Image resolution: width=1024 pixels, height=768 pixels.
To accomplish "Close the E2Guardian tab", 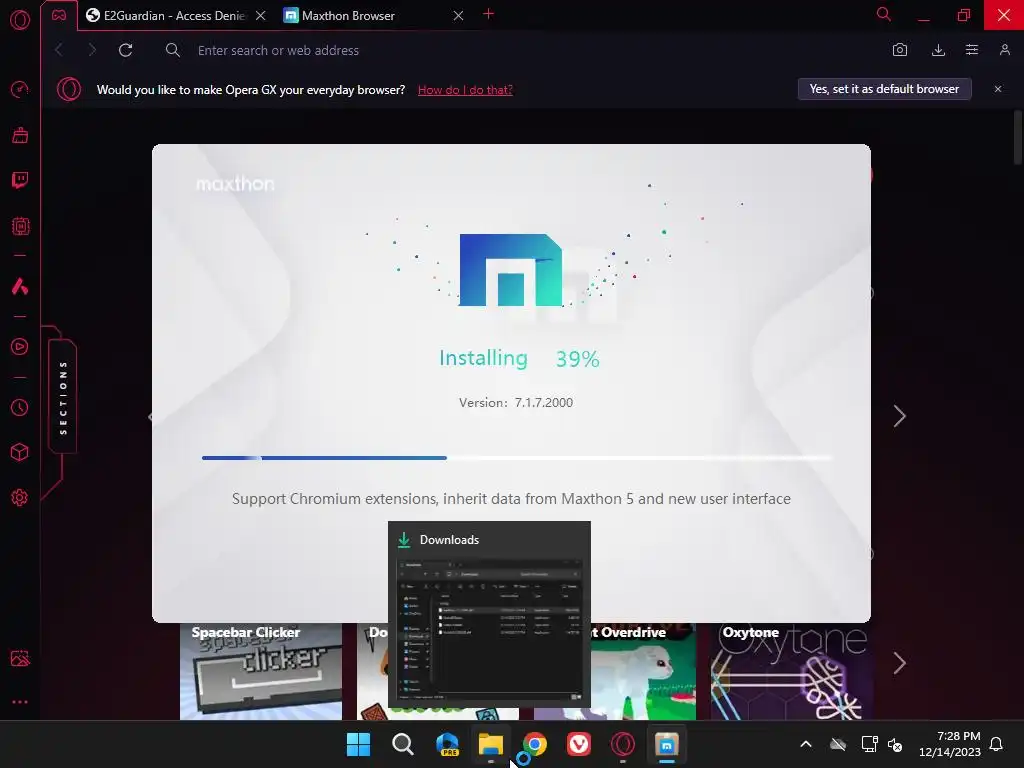I will coord(261,16).
